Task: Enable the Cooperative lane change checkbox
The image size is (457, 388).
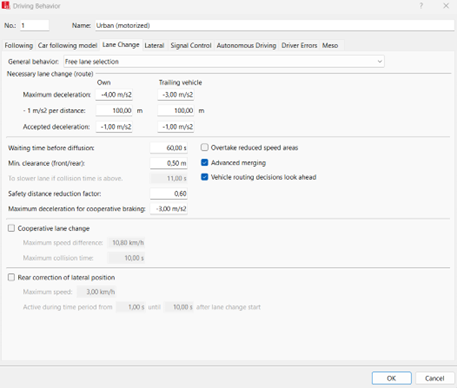Action: coord(11,228)
